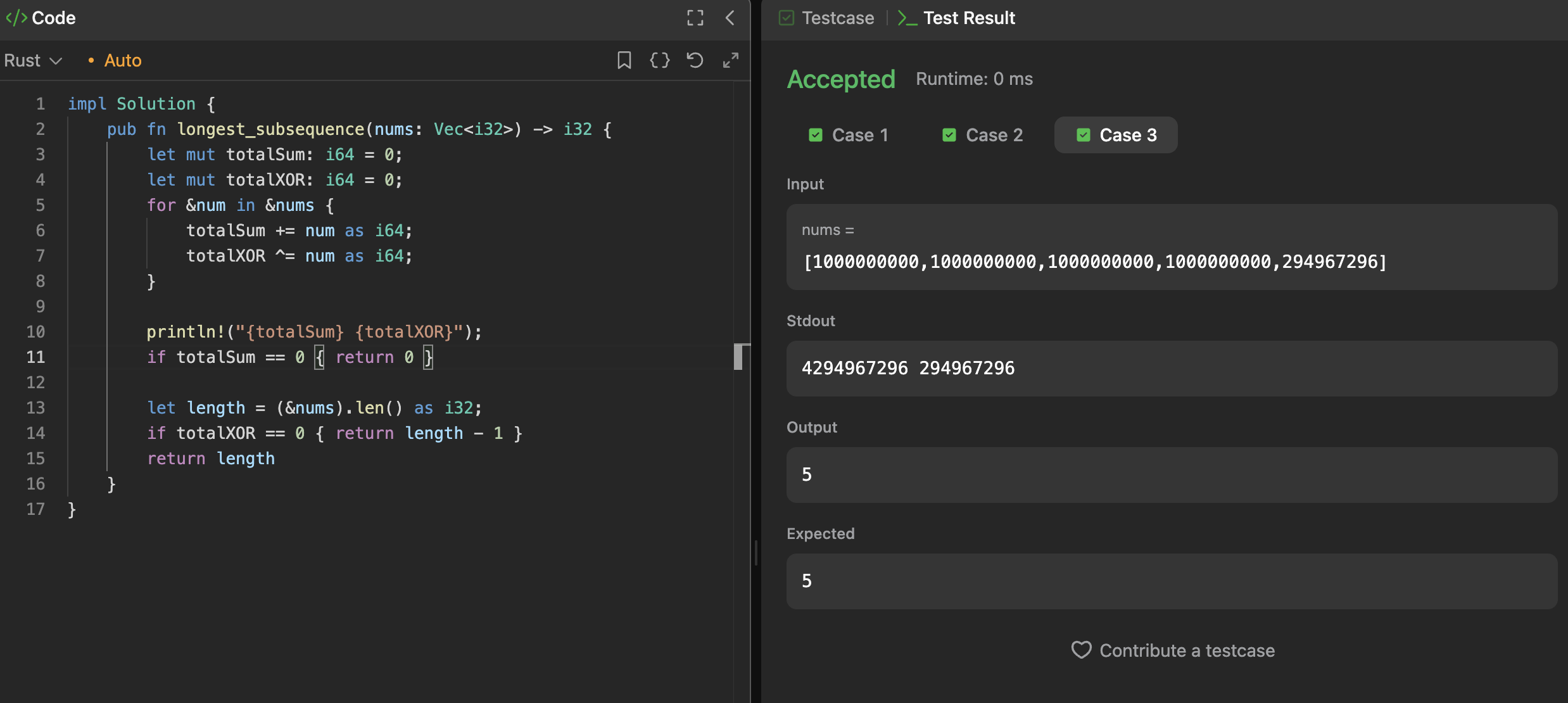Click the Stdout section label
1568x703 pixels.
(x=811, y=321)
